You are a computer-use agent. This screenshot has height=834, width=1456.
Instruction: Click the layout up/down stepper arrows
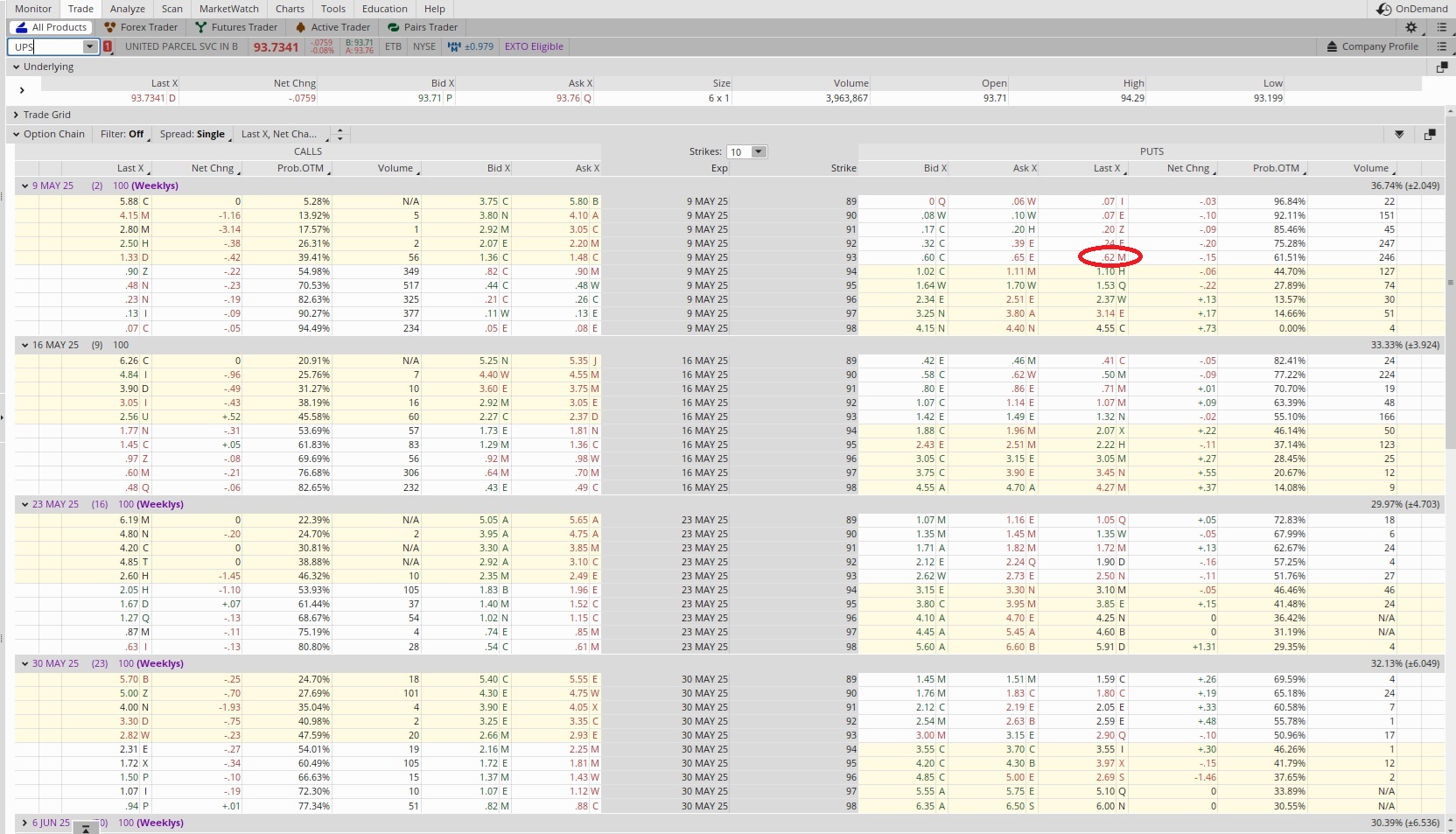click(x=340, y=134)
